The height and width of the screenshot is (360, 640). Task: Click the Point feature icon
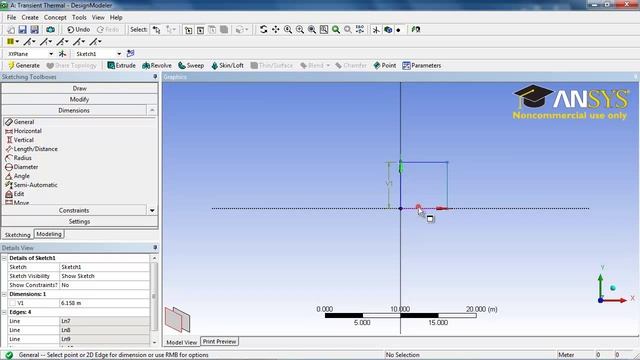point(384,65)
